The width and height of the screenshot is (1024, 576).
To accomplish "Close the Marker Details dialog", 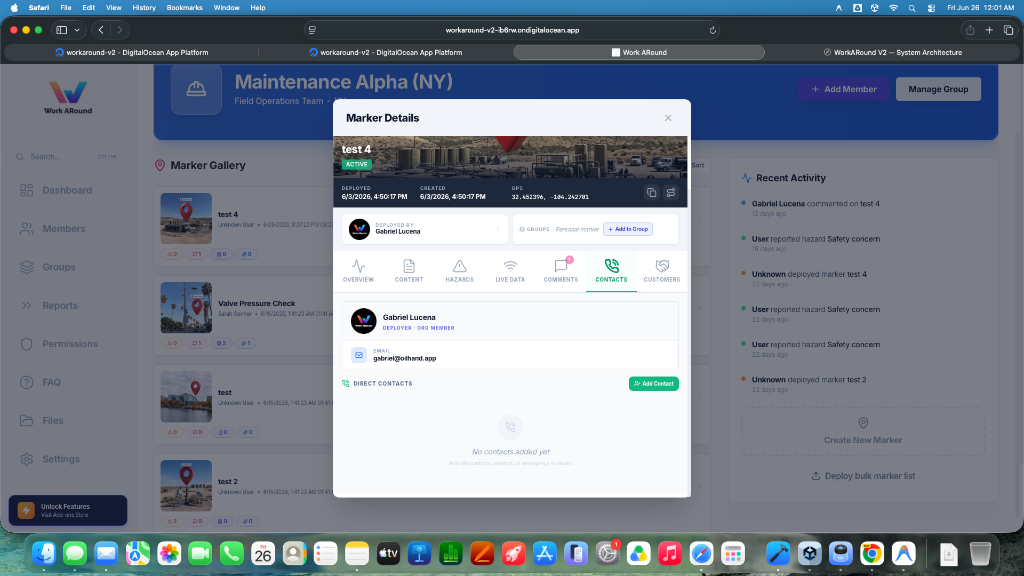I will [667, 118].
